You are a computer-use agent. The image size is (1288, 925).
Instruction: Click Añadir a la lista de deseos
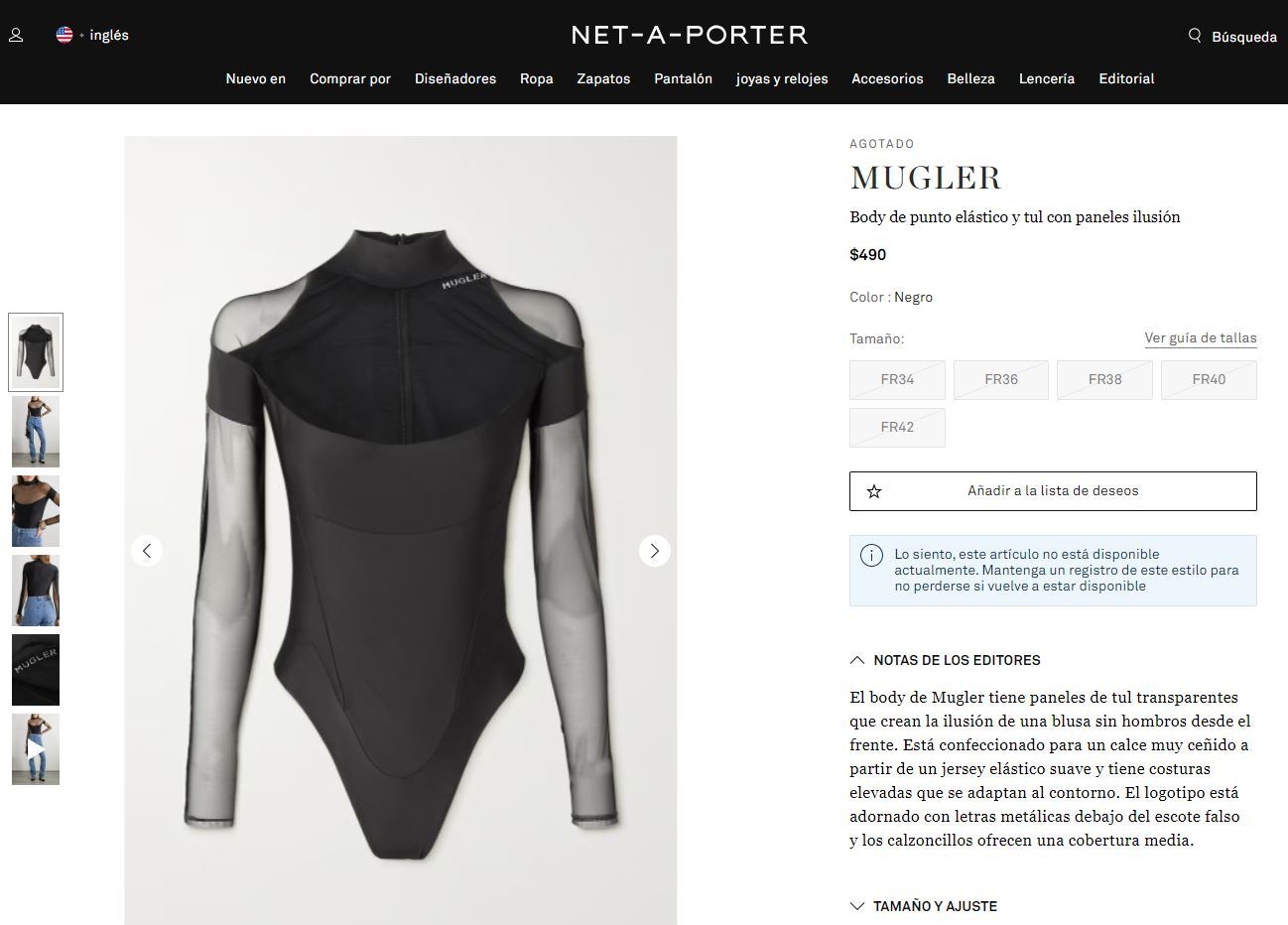tap(1053, 491)
